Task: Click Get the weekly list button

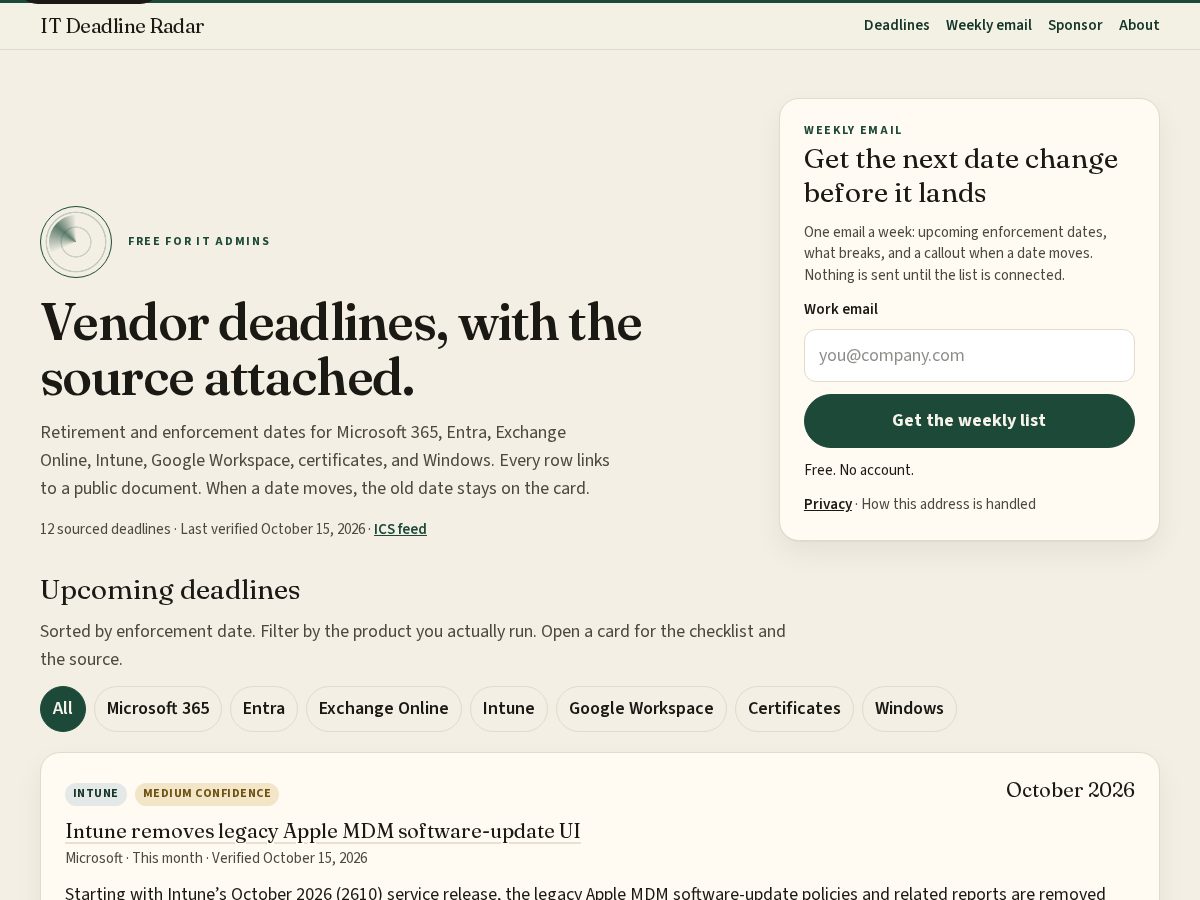Action: [x=969, y=421]
